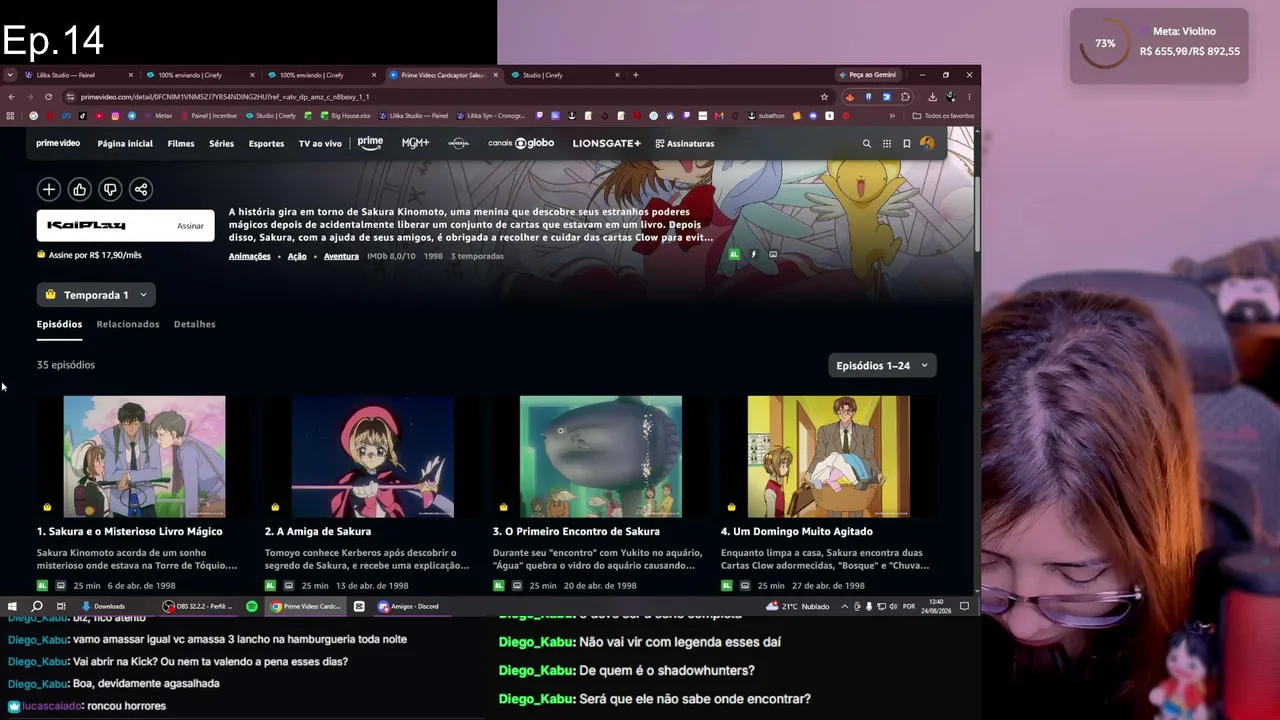Open Chrome downloads icon in toolbar
Screen dimensions: 1280x720
(x=932, y=97)
